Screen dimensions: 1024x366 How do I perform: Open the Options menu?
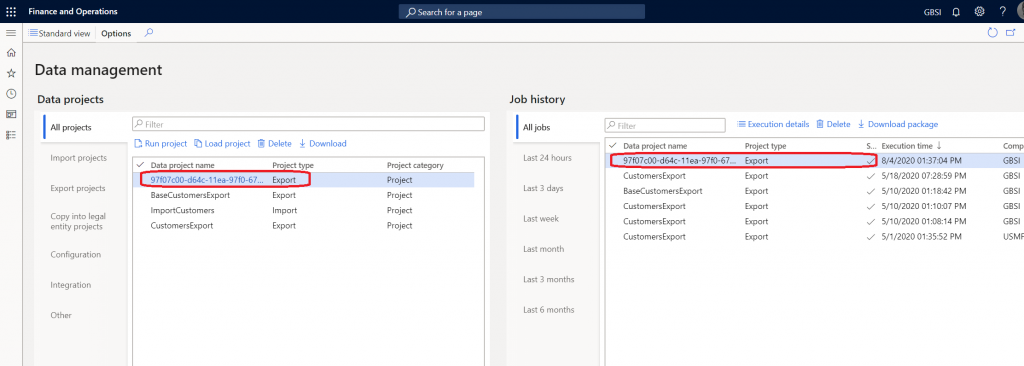116,33
